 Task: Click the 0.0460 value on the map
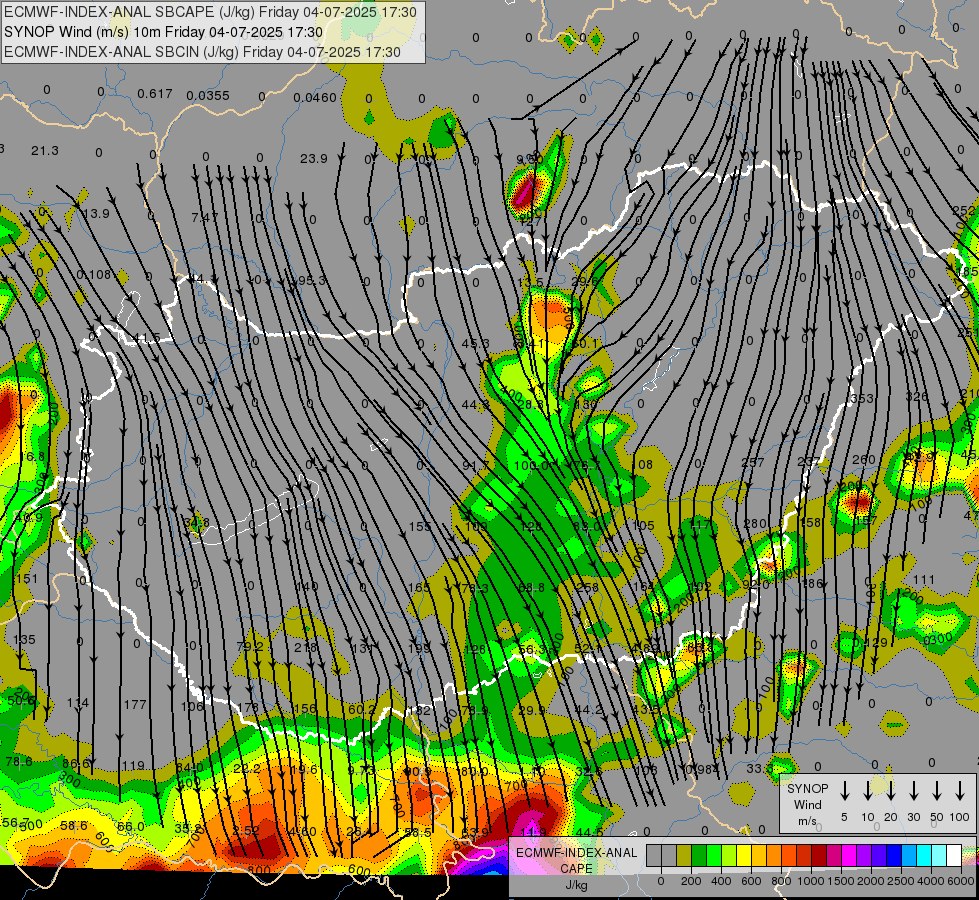pyautogui.click(x=315, y=97)
